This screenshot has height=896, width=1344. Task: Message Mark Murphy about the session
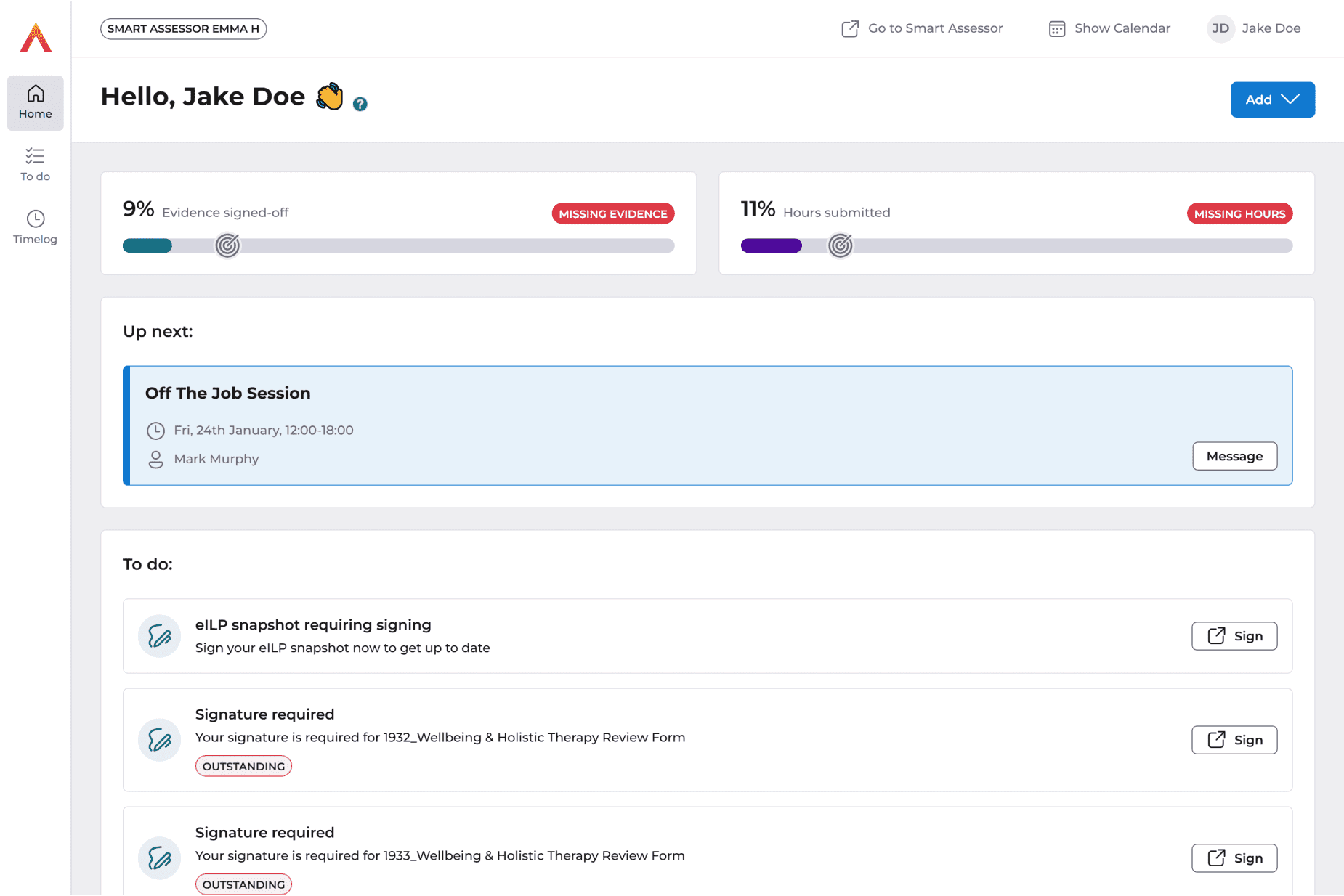1234,456
